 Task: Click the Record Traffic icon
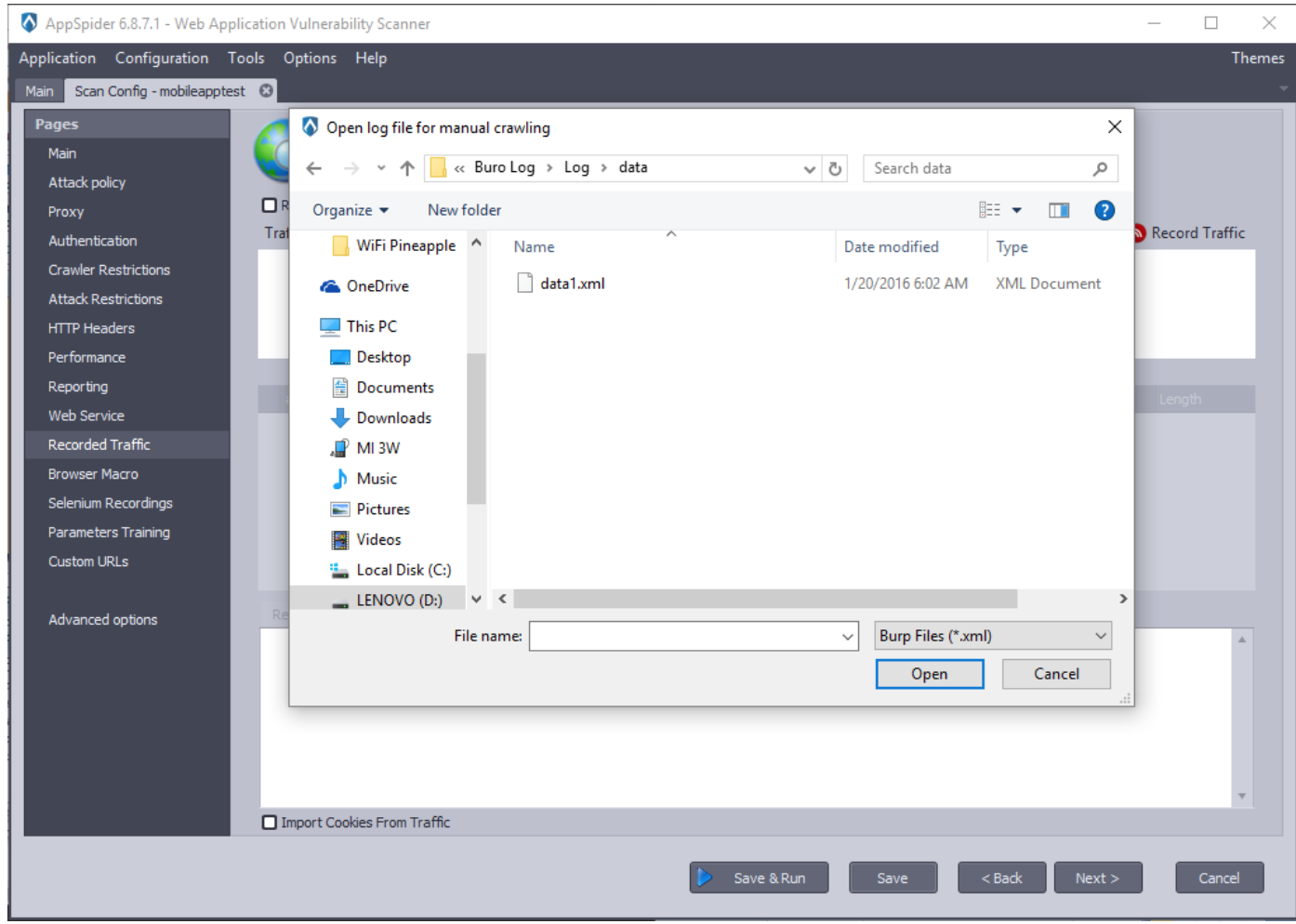tap(1140, 233)
